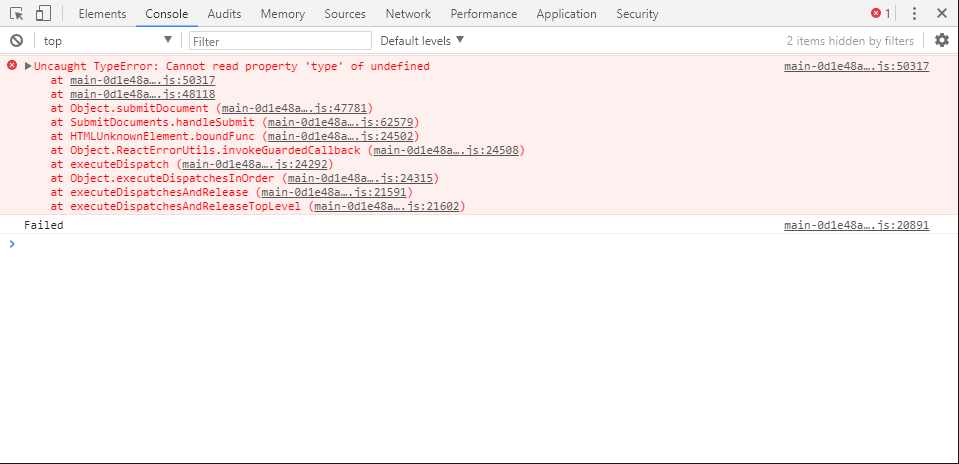The height and width of the screenshot is (464, 959).
Task: Expand the Uncaught TypeError stack trace triangle
Action: [28, 66]
